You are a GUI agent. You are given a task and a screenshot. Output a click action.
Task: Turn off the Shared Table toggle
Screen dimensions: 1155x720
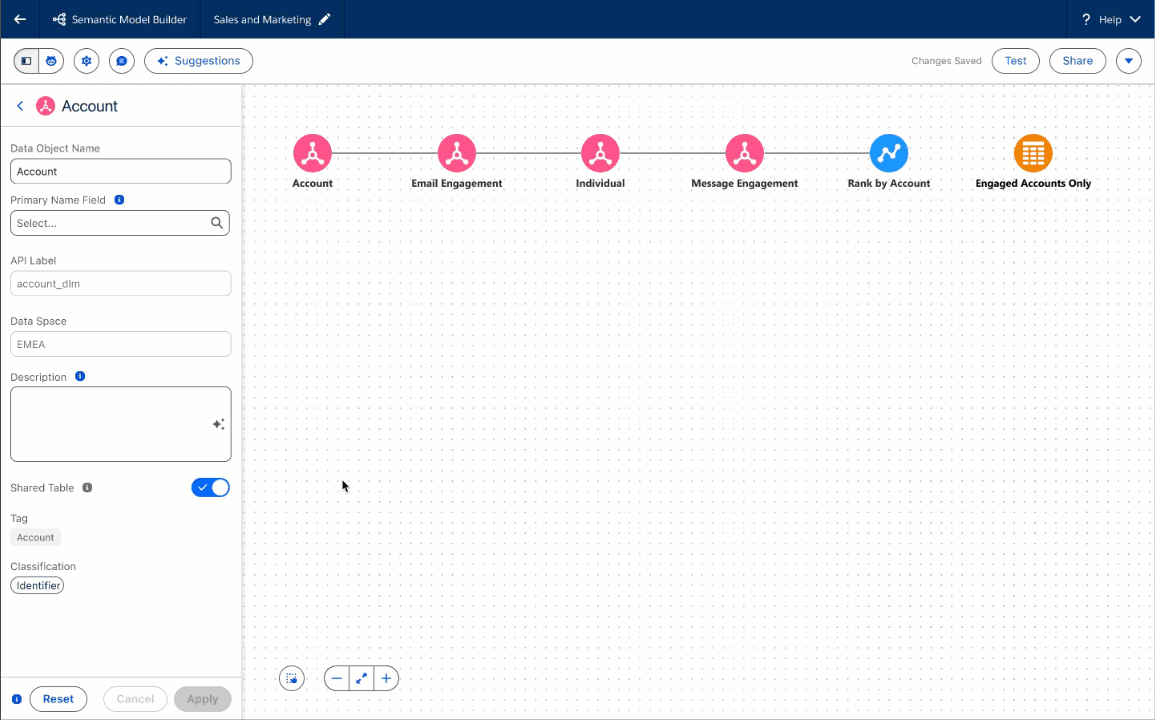[x=211, y=488]
